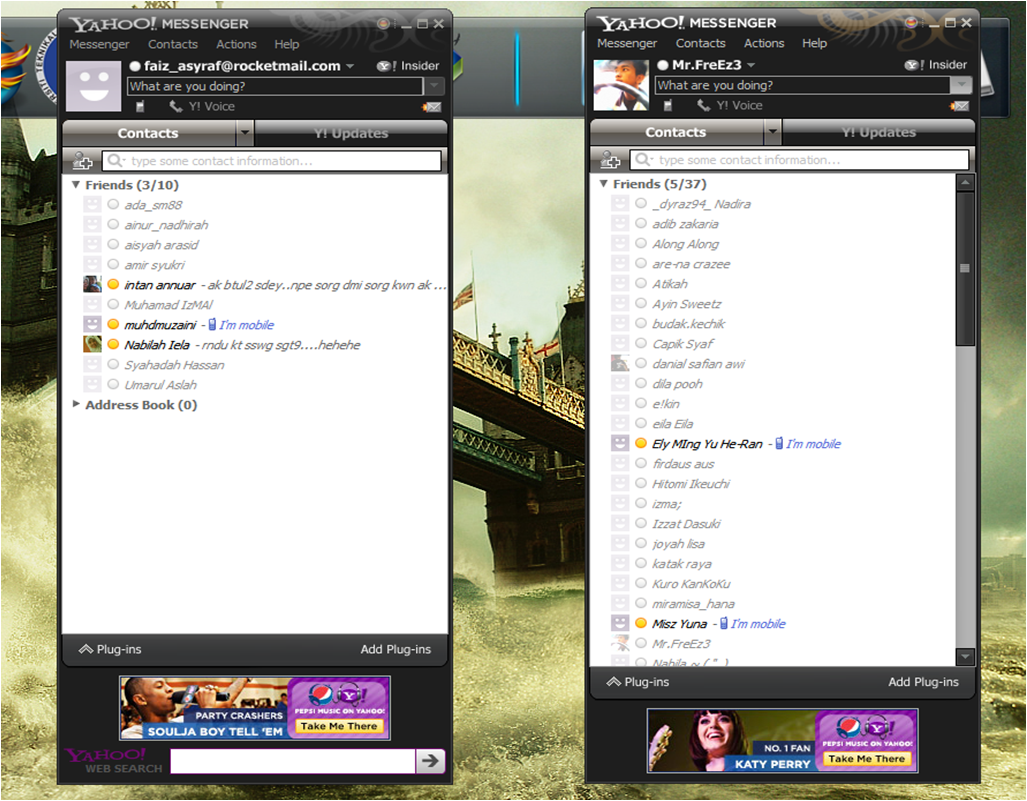Click faiz_asyraf default smiley avatar
This screenshot has height=801, width=1027.
pyautogui.click(x=94, y=86)
